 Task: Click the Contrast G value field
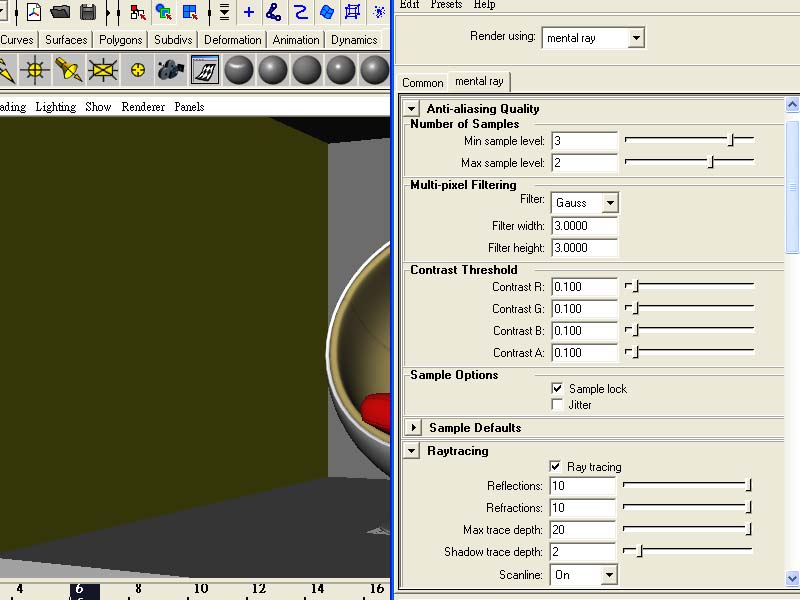point(585,309)
